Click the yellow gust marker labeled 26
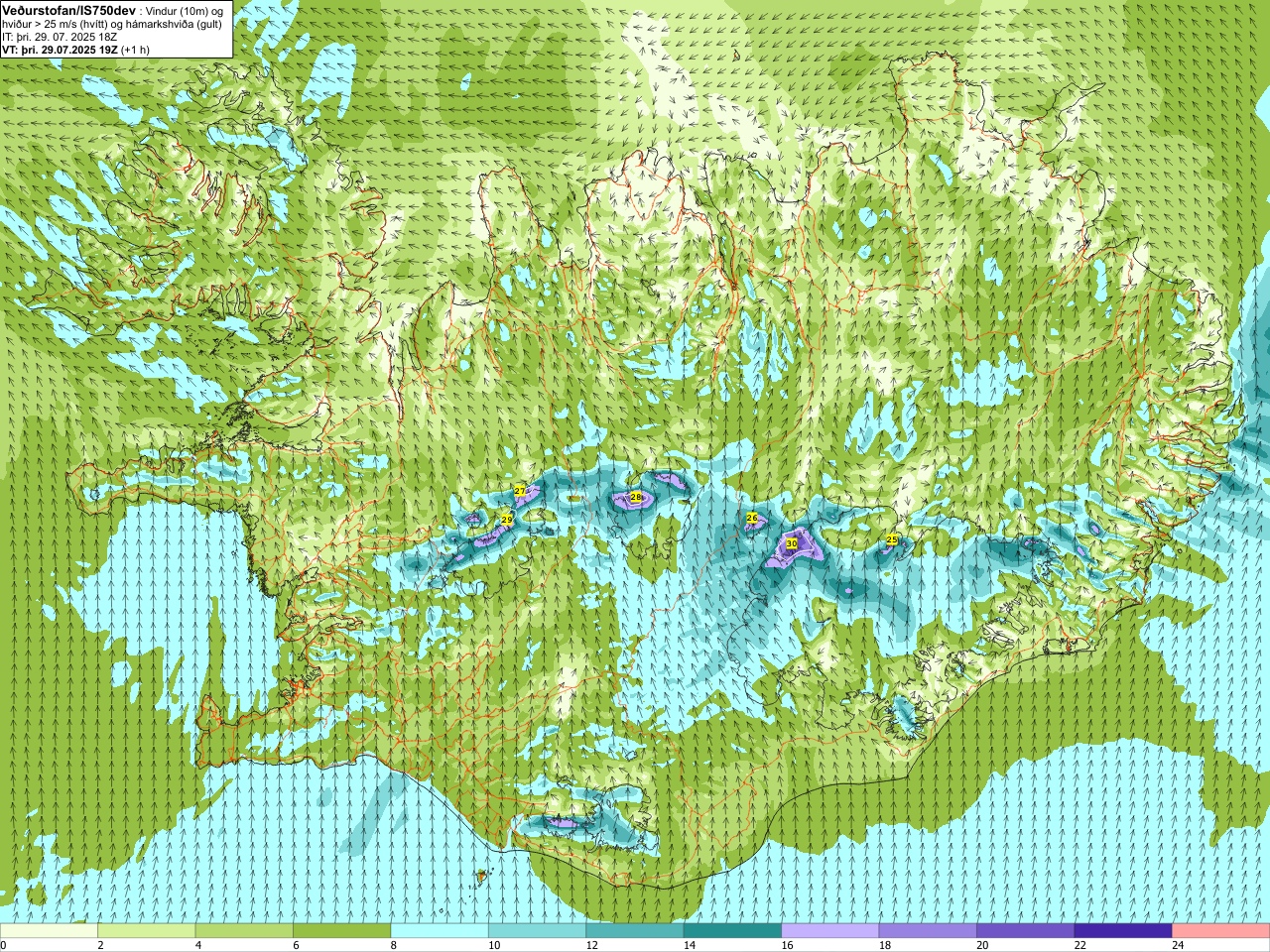Viewport: 1270px width, 952px height. (x=752, y=518)
